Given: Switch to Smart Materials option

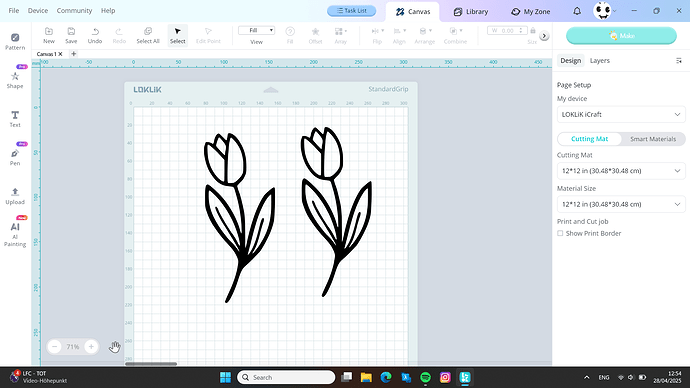Looking at the screenshot, I should coord(653,139).
